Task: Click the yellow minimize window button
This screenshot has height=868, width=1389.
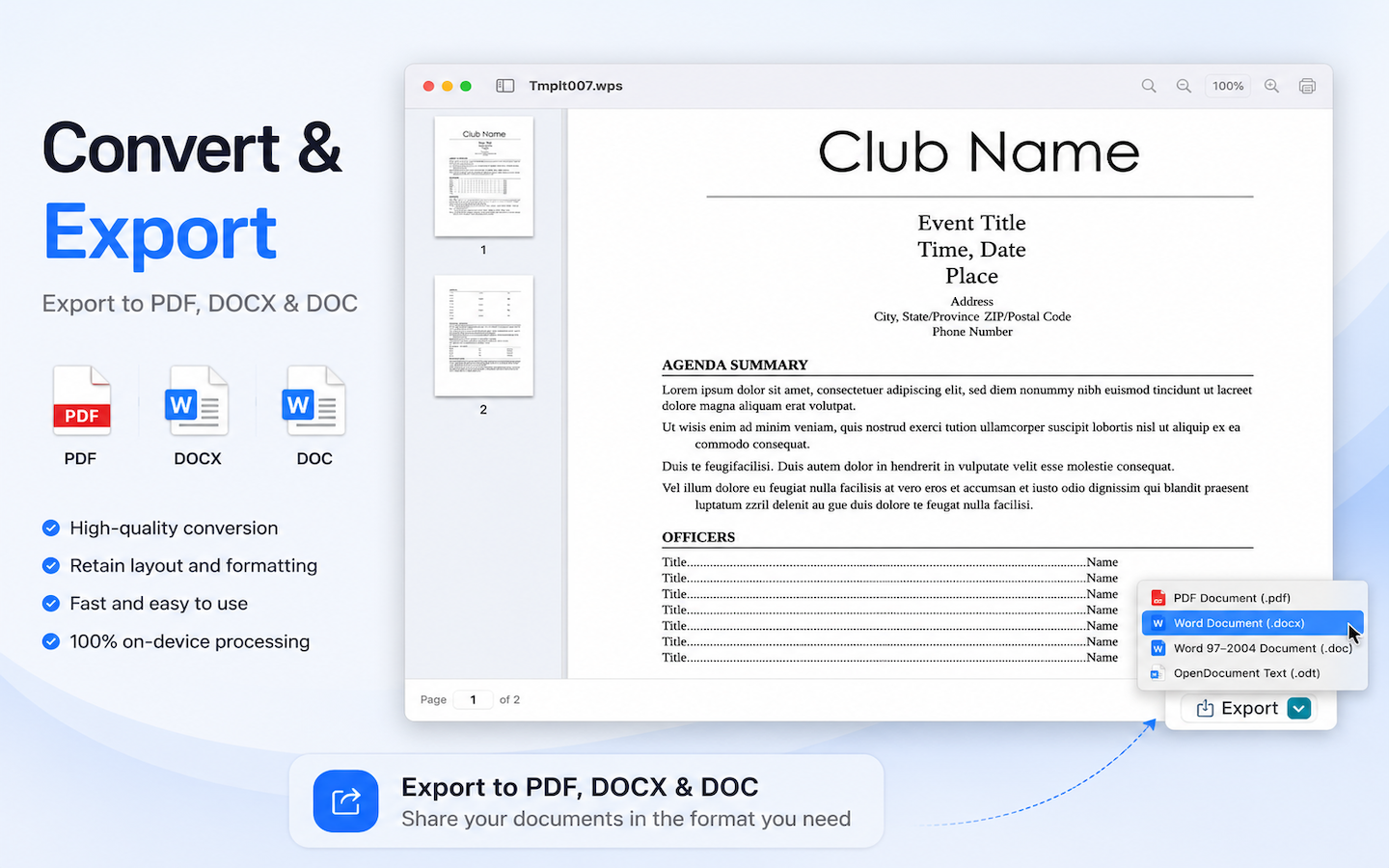Action: click(x=447, y=86)
